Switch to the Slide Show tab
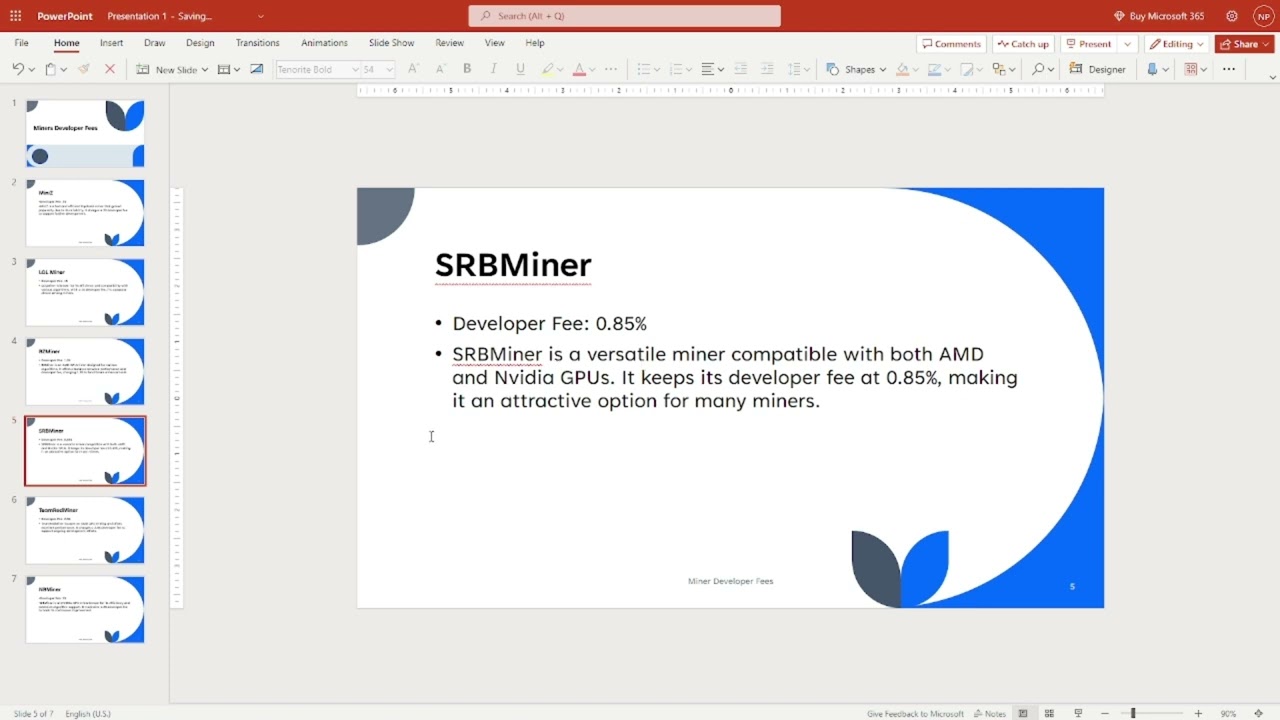 (391, 43)
